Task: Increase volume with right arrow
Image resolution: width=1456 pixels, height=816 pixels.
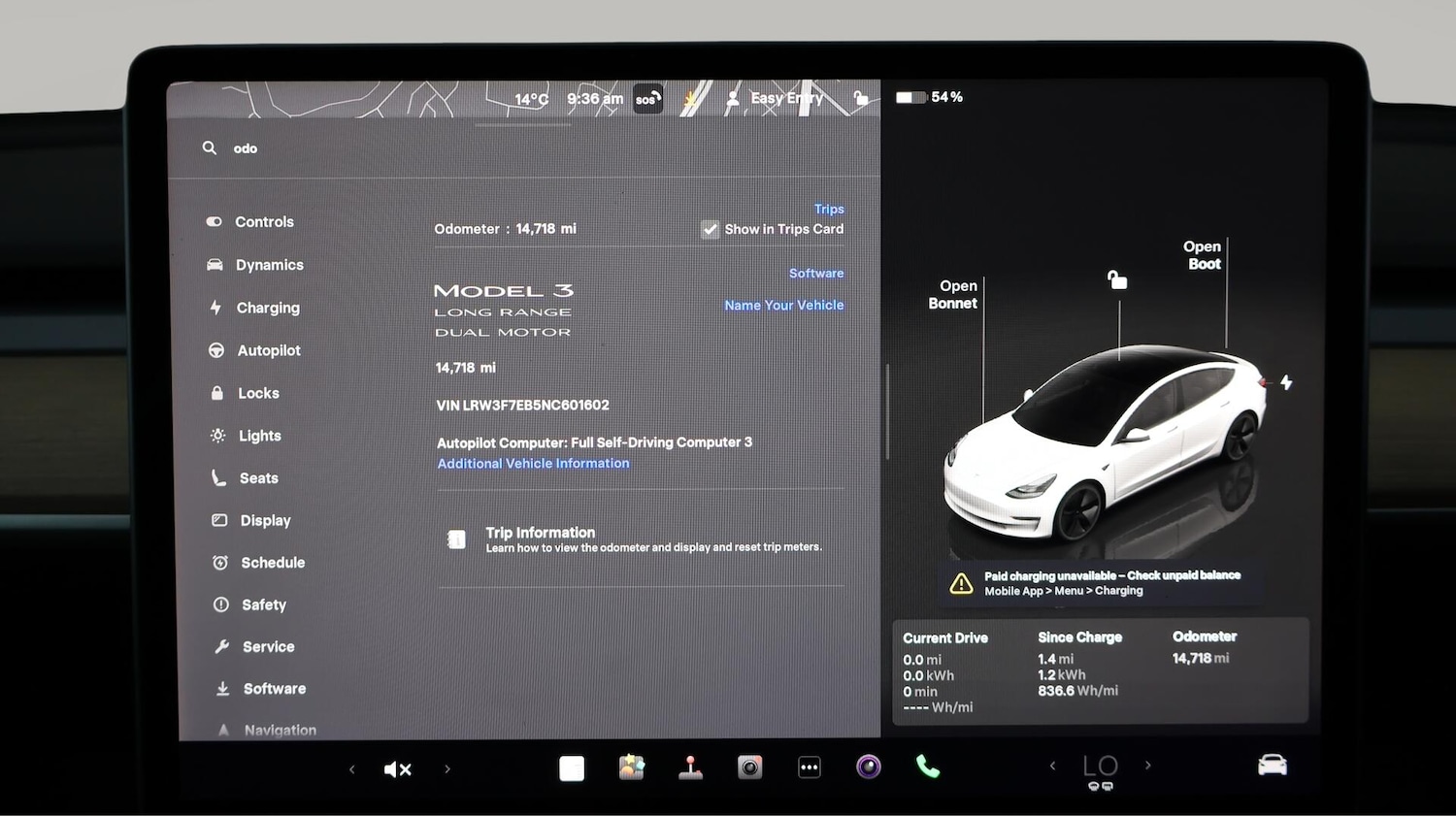Action: 447,769
